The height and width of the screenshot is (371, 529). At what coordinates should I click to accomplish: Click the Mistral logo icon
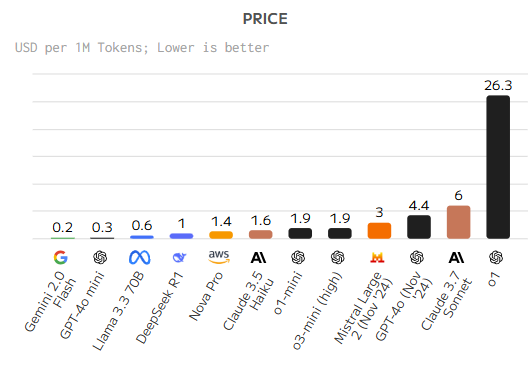377,258
